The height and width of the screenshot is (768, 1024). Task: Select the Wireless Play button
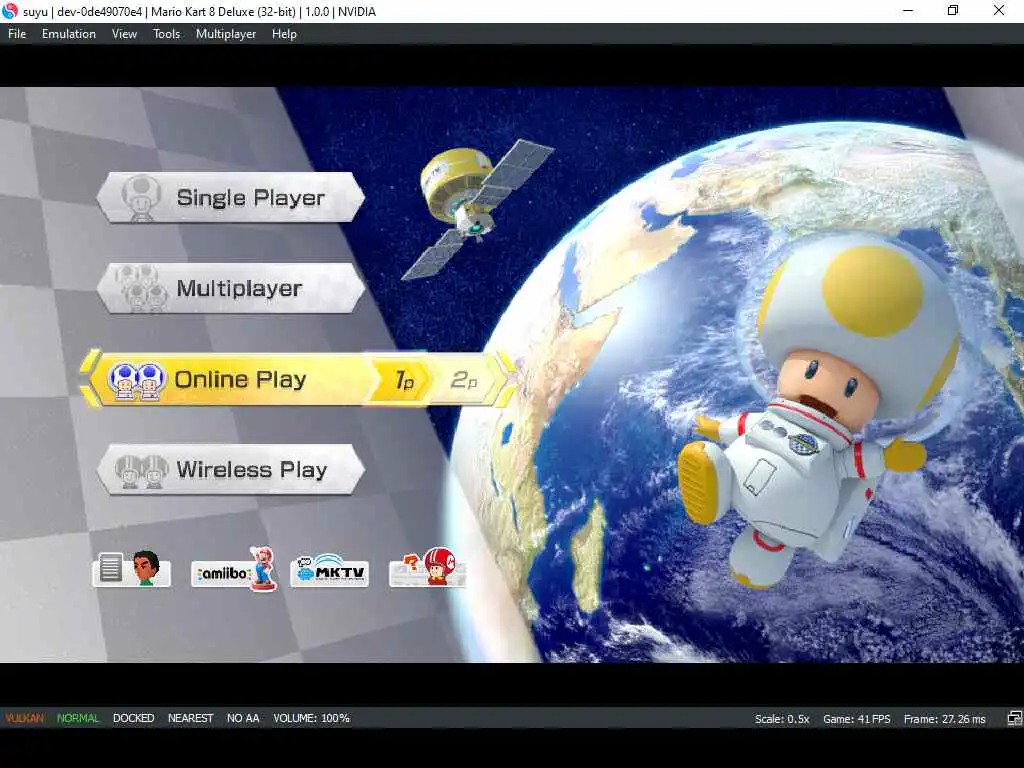pyautogui.click(x=231, y=470)
